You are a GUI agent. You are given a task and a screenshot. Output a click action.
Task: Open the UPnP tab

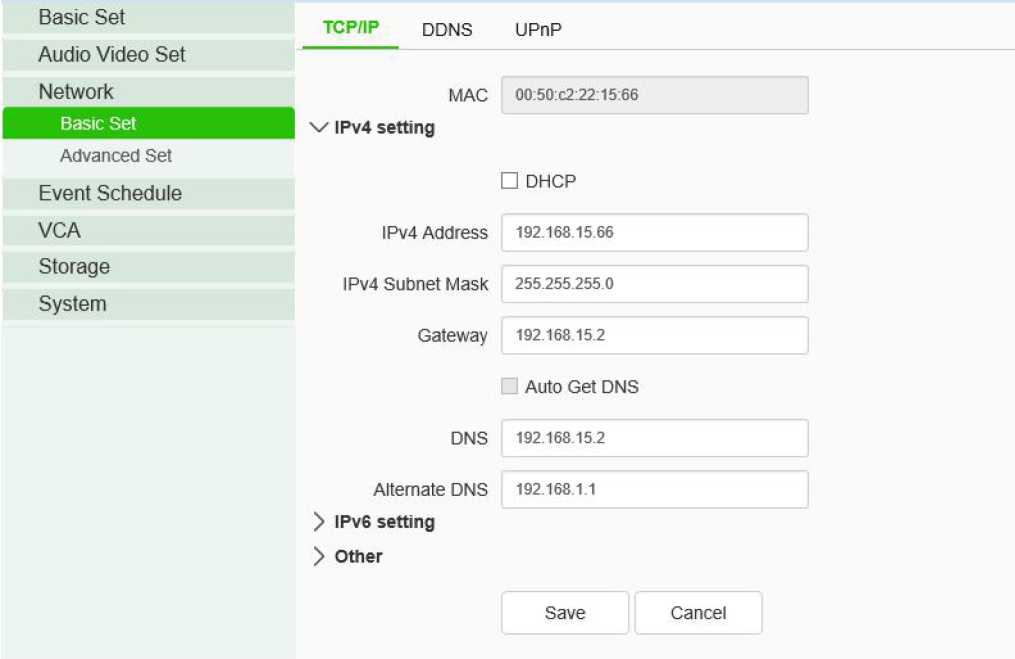pyautogui.click(x=538, y=29)
